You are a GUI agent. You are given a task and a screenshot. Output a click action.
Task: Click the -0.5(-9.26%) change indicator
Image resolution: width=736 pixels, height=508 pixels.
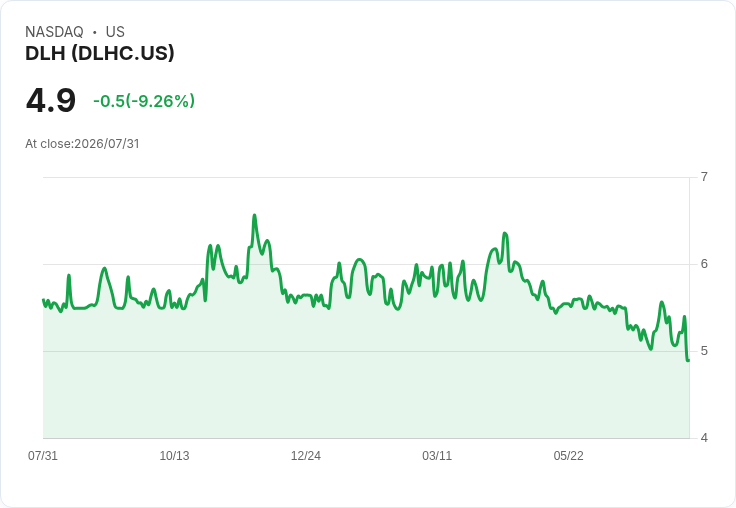144,101
